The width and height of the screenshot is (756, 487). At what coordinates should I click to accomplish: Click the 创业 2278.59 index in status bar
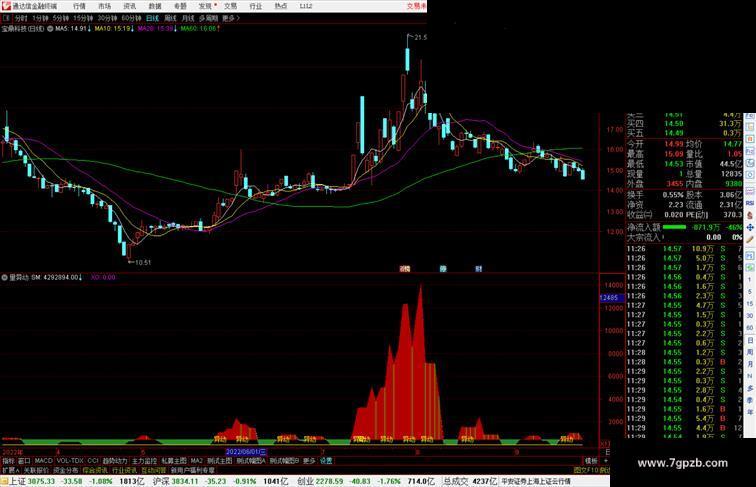322,481
